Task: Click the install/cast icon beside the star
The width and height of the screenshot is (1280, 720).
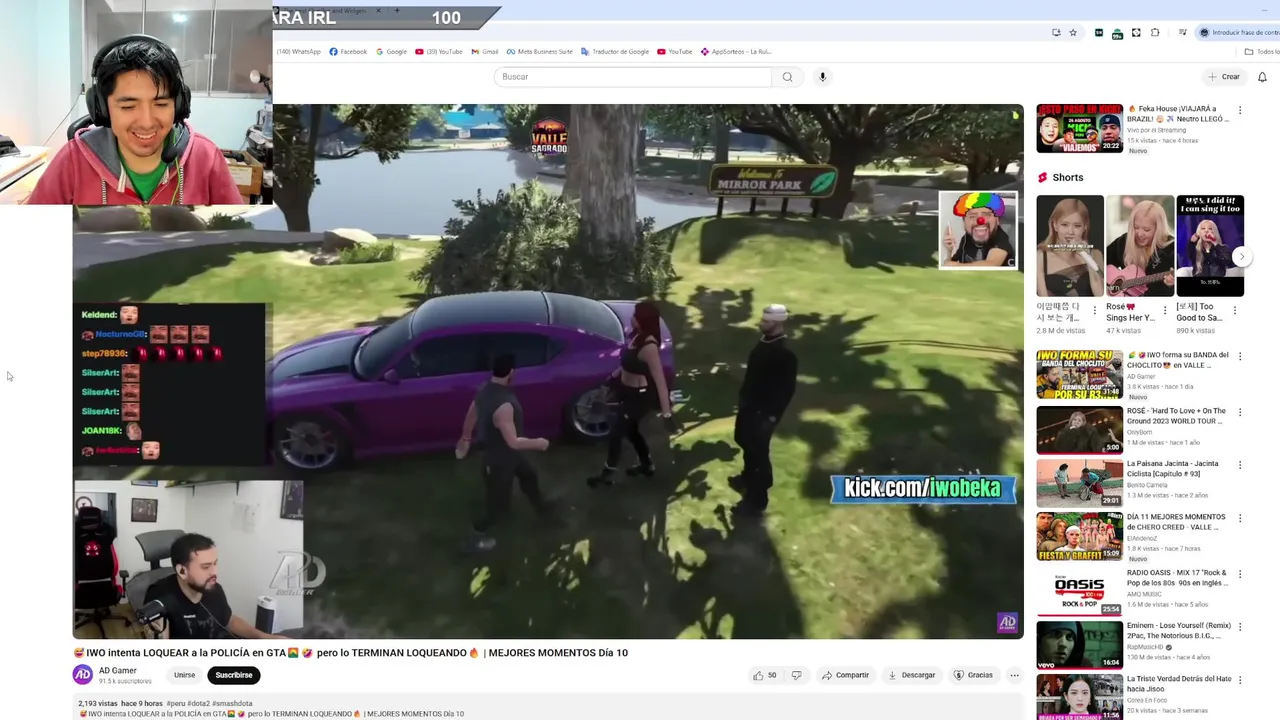Action: click(1056, 33)
